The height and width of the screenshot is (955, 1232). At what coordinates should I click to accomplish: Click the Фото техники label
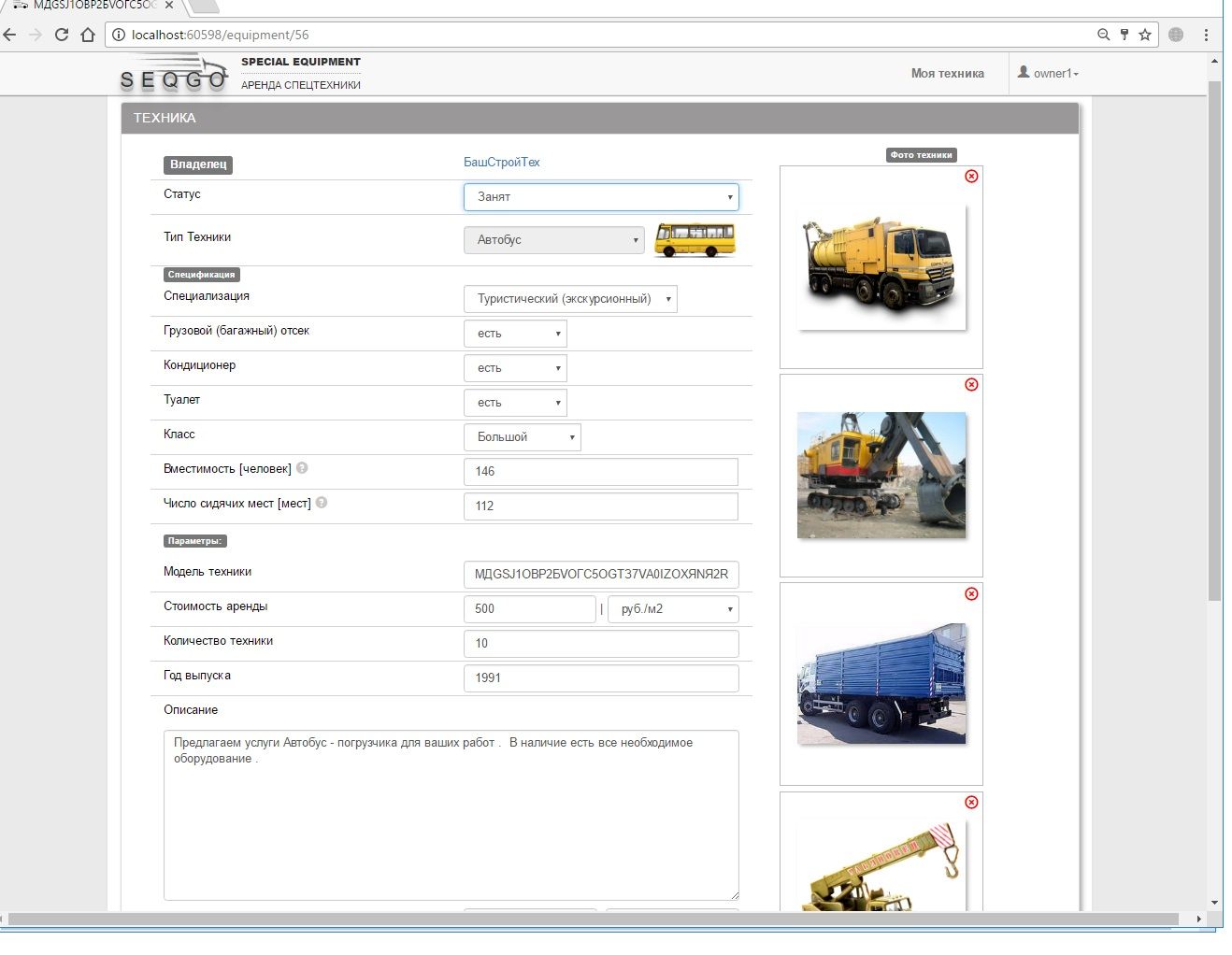(922, 155)
